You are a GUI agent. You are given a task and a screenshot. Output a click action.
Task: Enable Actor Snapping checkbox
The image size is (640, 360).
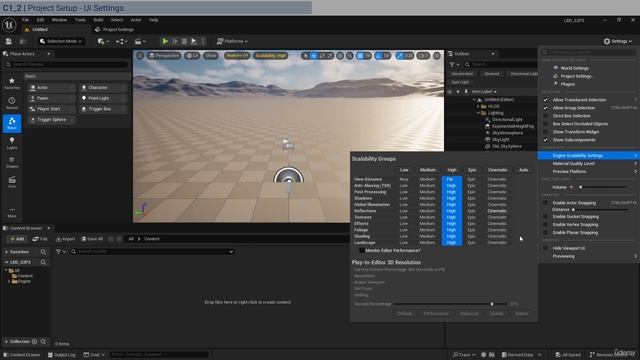[545, 202]
